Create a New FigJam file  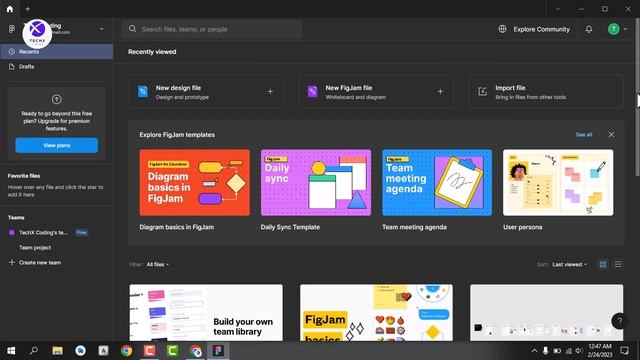(x=376, y=92)
